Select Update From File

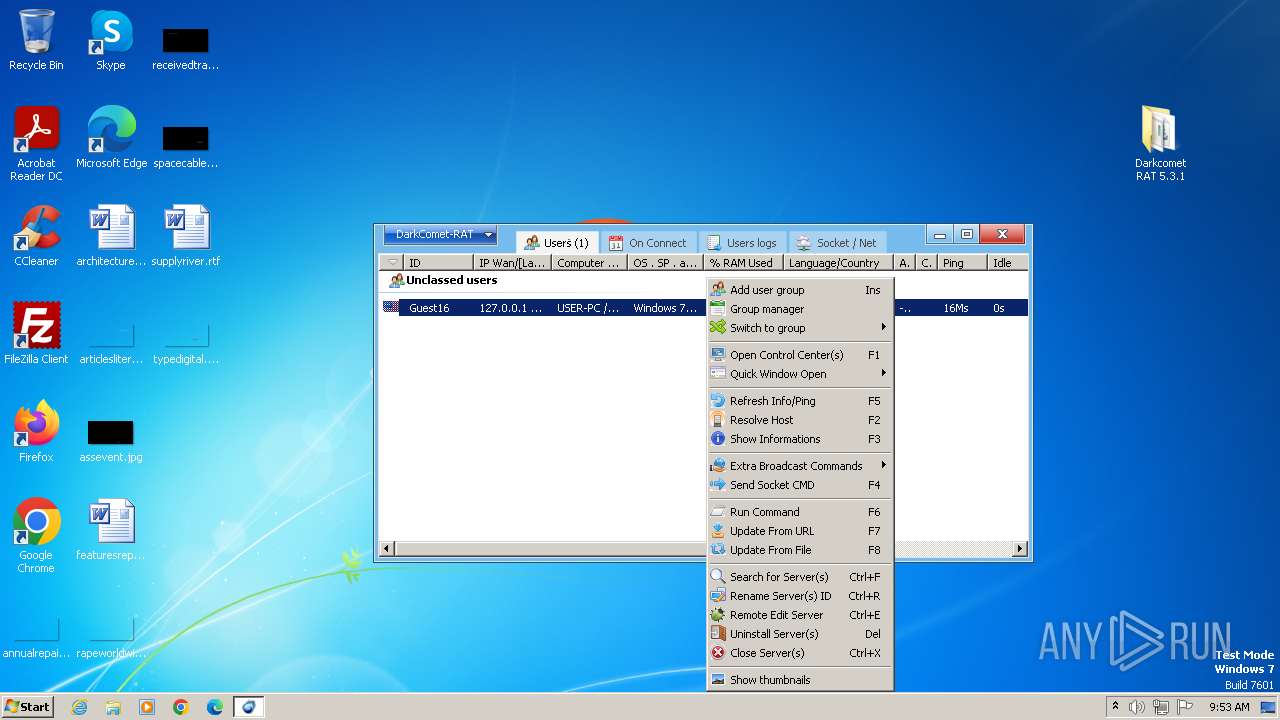tap(799, 550)
